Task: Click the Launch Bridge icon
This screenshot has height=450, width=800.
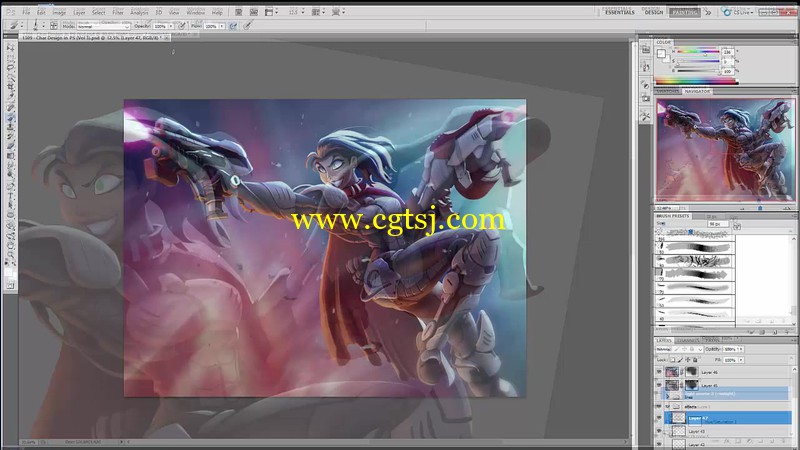Action: click(x=238, y=12)
